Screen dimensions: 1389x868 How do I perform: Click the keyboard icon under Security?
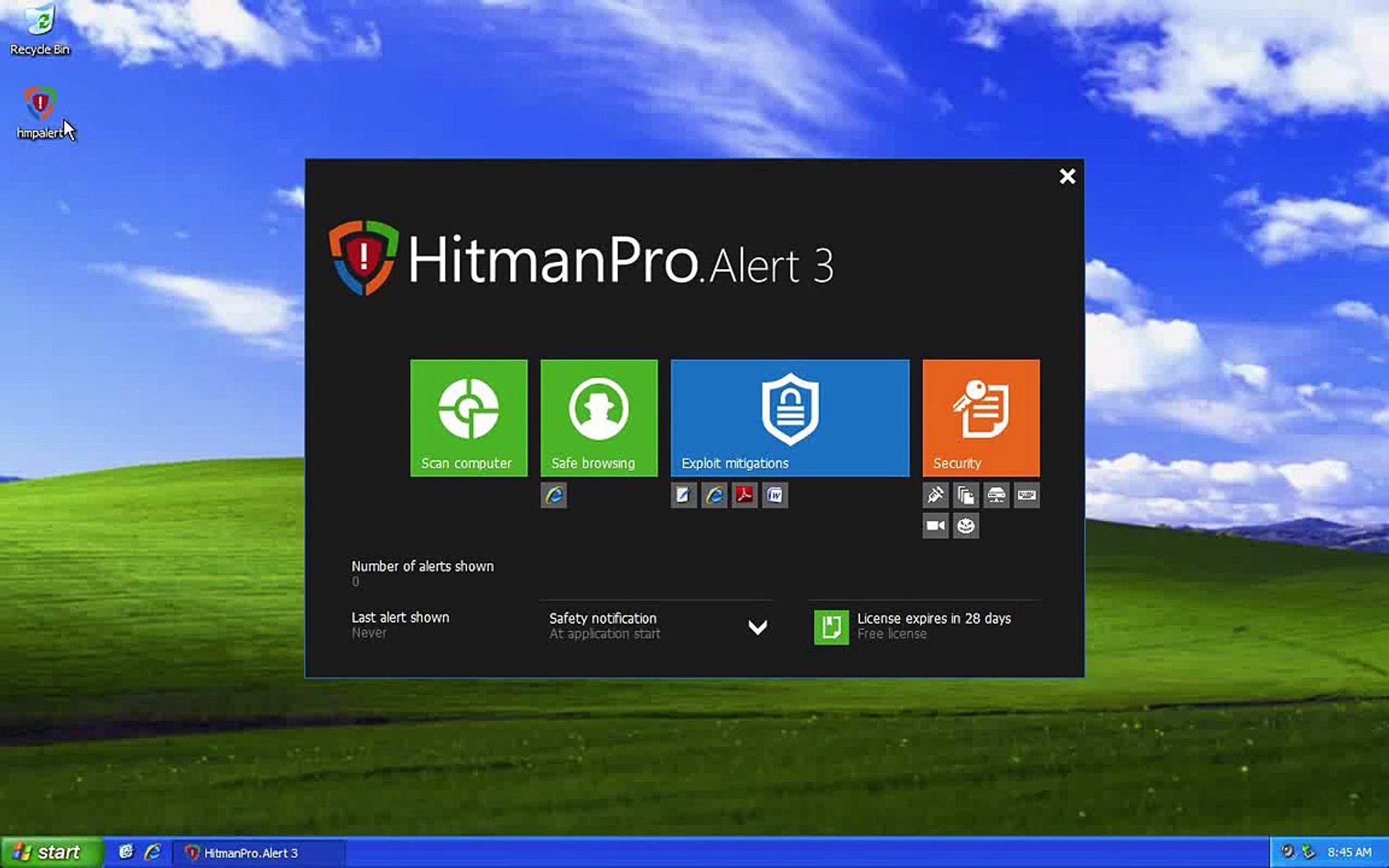pos(1026,495)
